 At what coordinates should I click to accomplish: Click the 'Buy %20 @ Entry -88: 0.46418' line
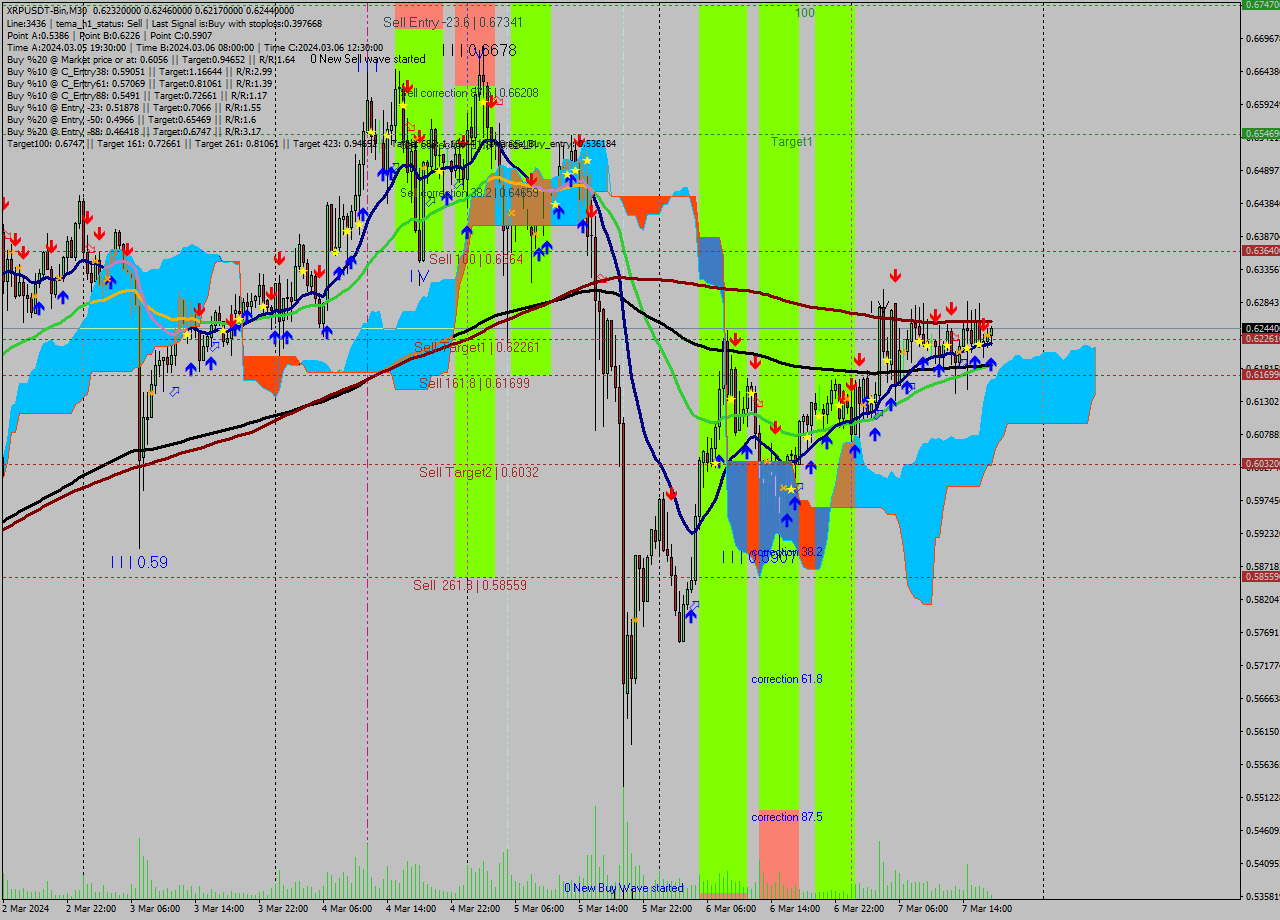pyautogui.click(x=134, y=131)
